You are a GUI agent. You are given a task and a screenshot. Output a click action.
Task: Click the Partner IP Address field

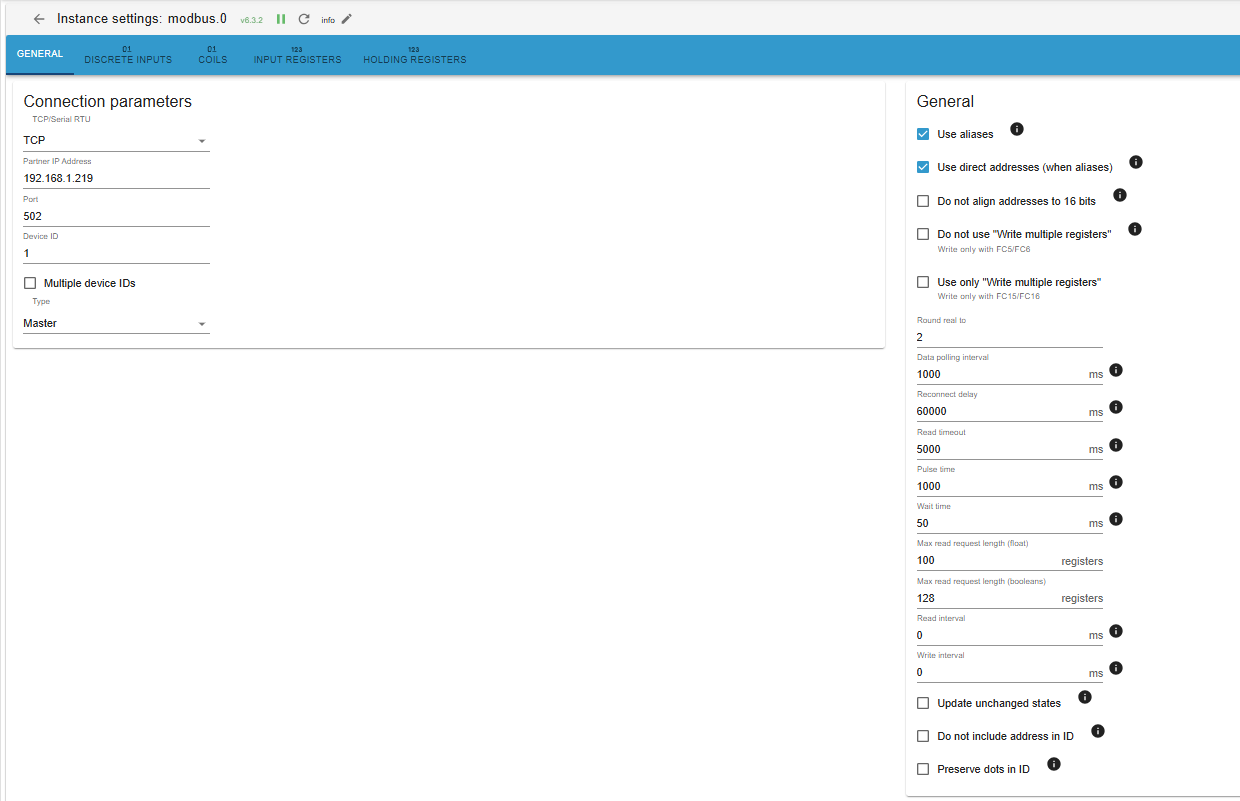coord(116,179)
